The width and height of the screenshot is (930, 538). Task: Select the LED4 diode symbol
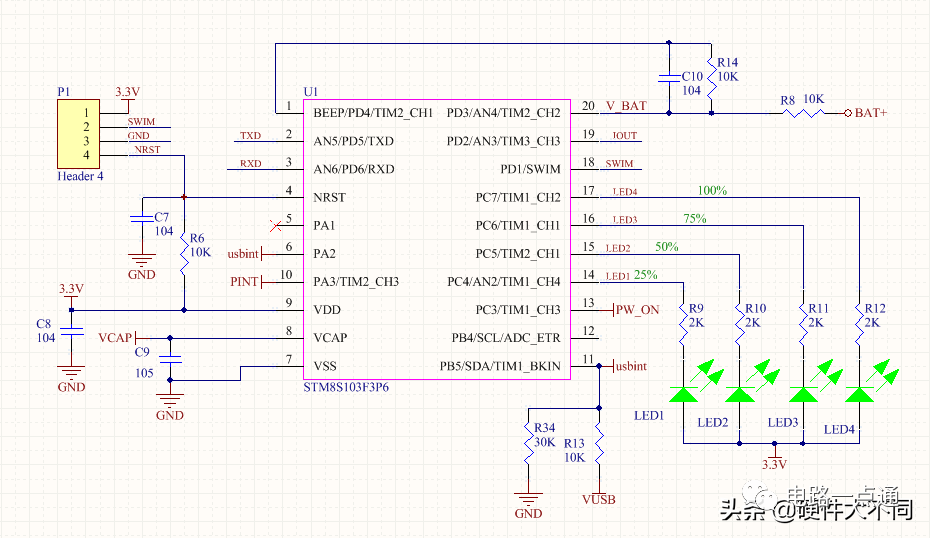tap(858, 393)
